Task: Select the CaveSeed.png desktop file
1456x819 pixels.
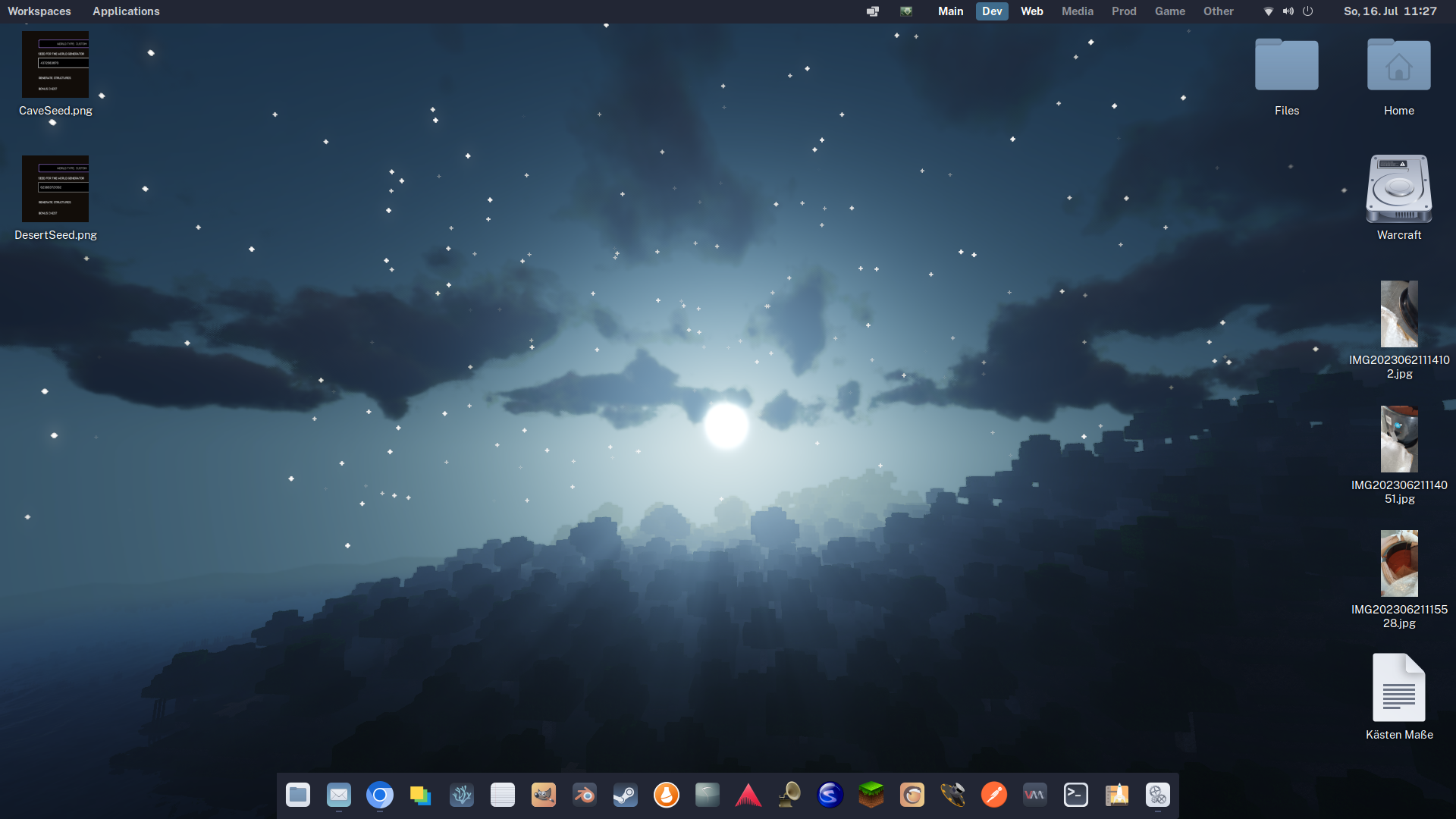Action: pos(55,65)
